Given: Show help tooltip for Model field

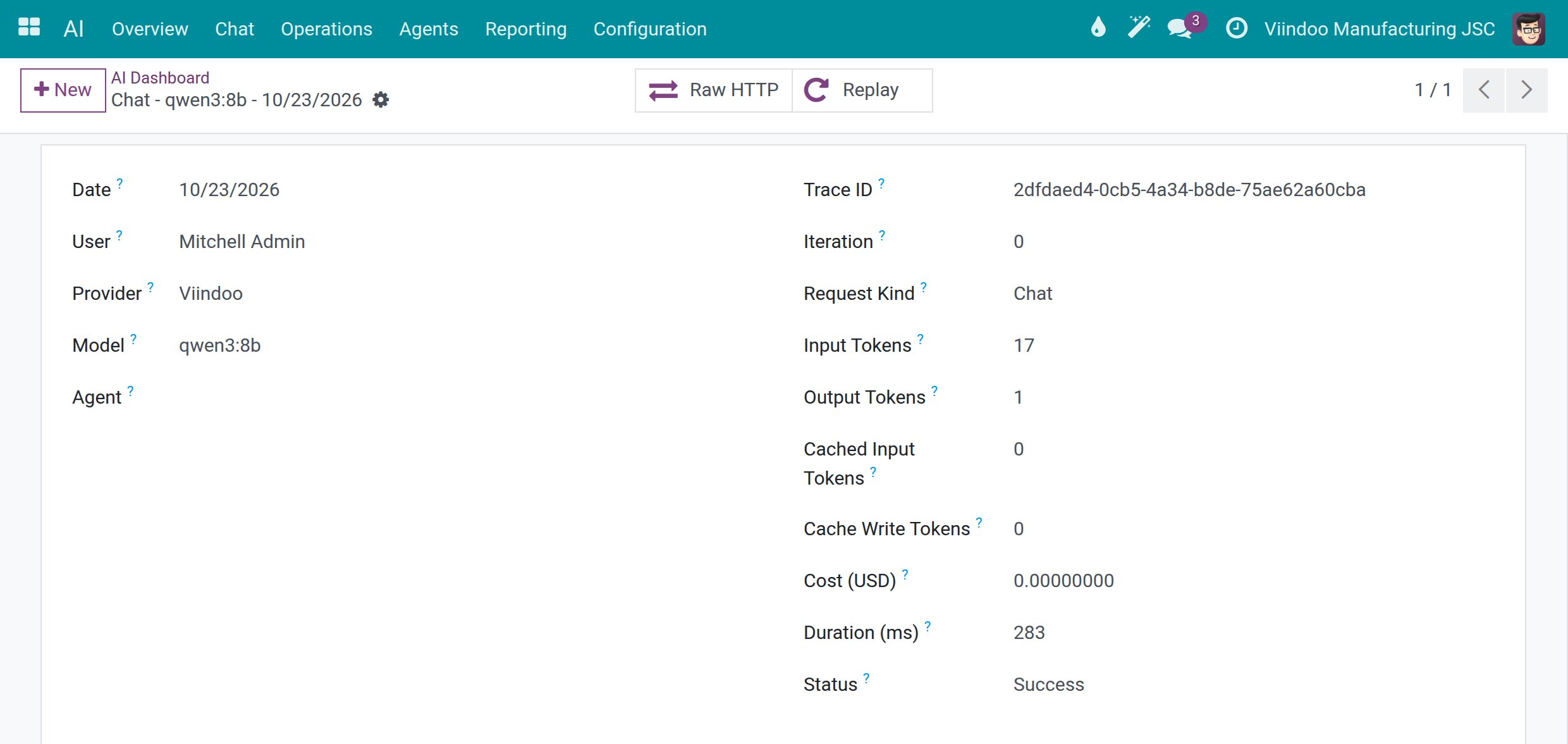Looking at the screenshot, I should pyautogui.click(x=133, y=338).
